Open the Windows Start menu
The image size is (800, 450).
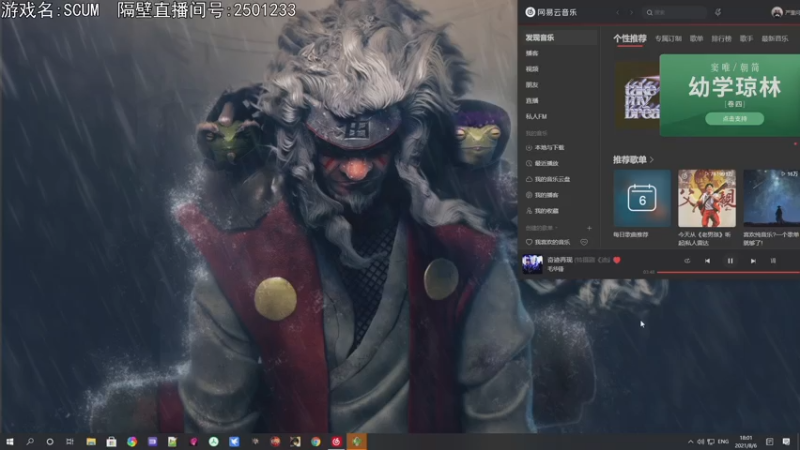(x=10, y=441)
